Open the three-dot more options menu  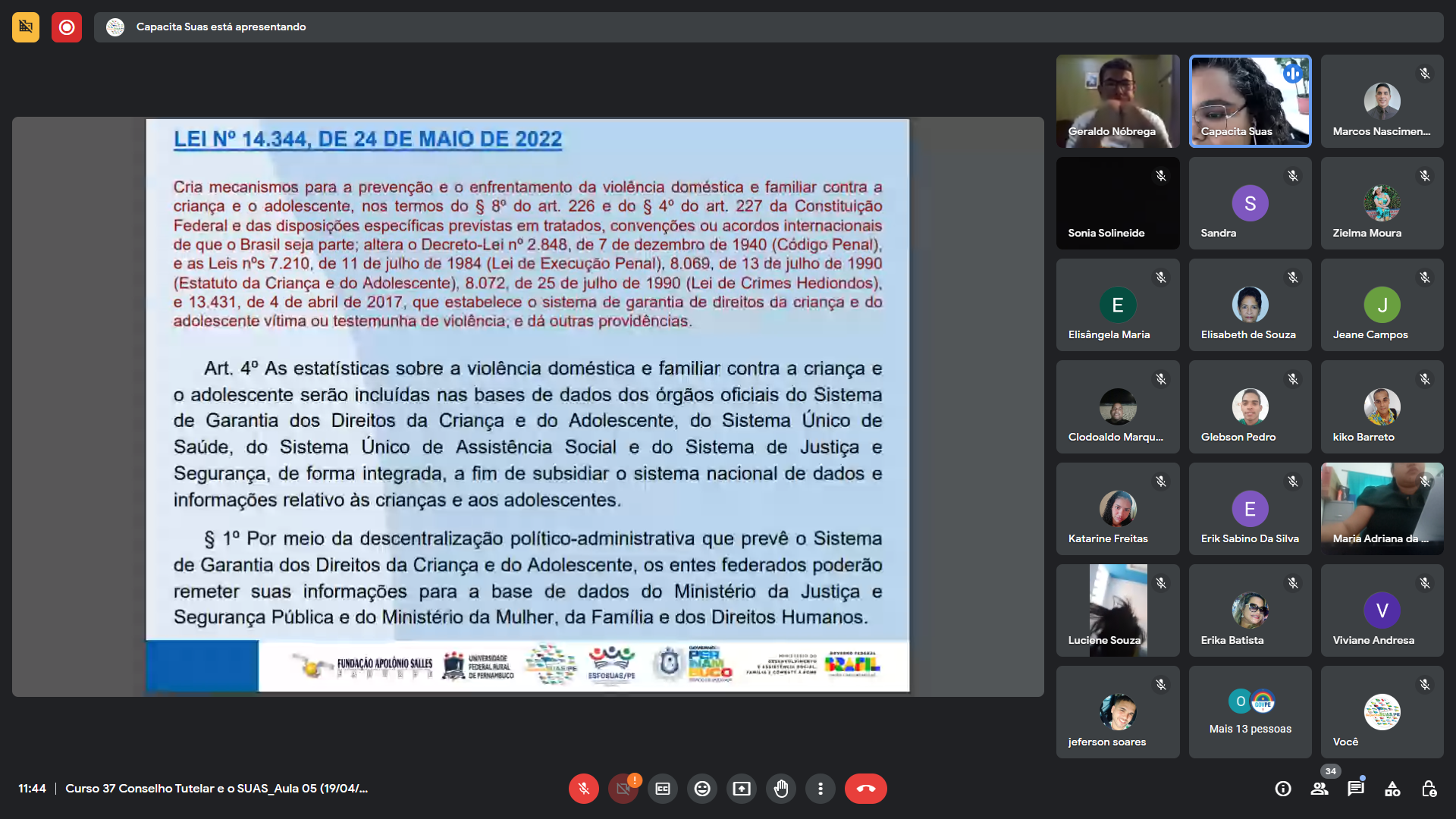point(821,789)
